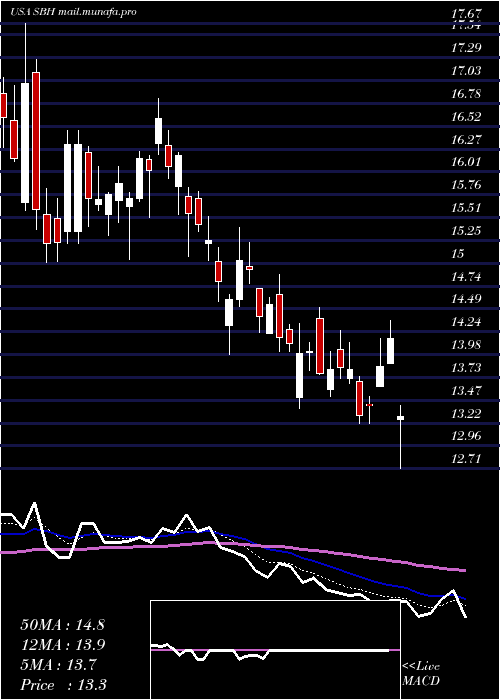Click the 'Price : 13.3' readout
500x700 pixels.
click(x=63, y=685)
